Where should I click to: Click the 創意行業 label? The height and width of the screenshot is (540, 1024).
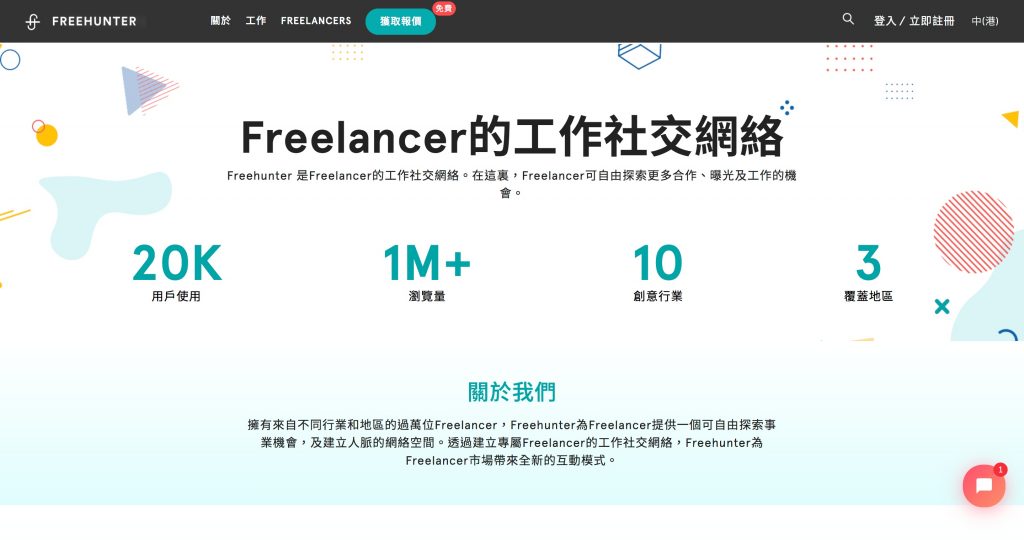[x=658, y=296]
